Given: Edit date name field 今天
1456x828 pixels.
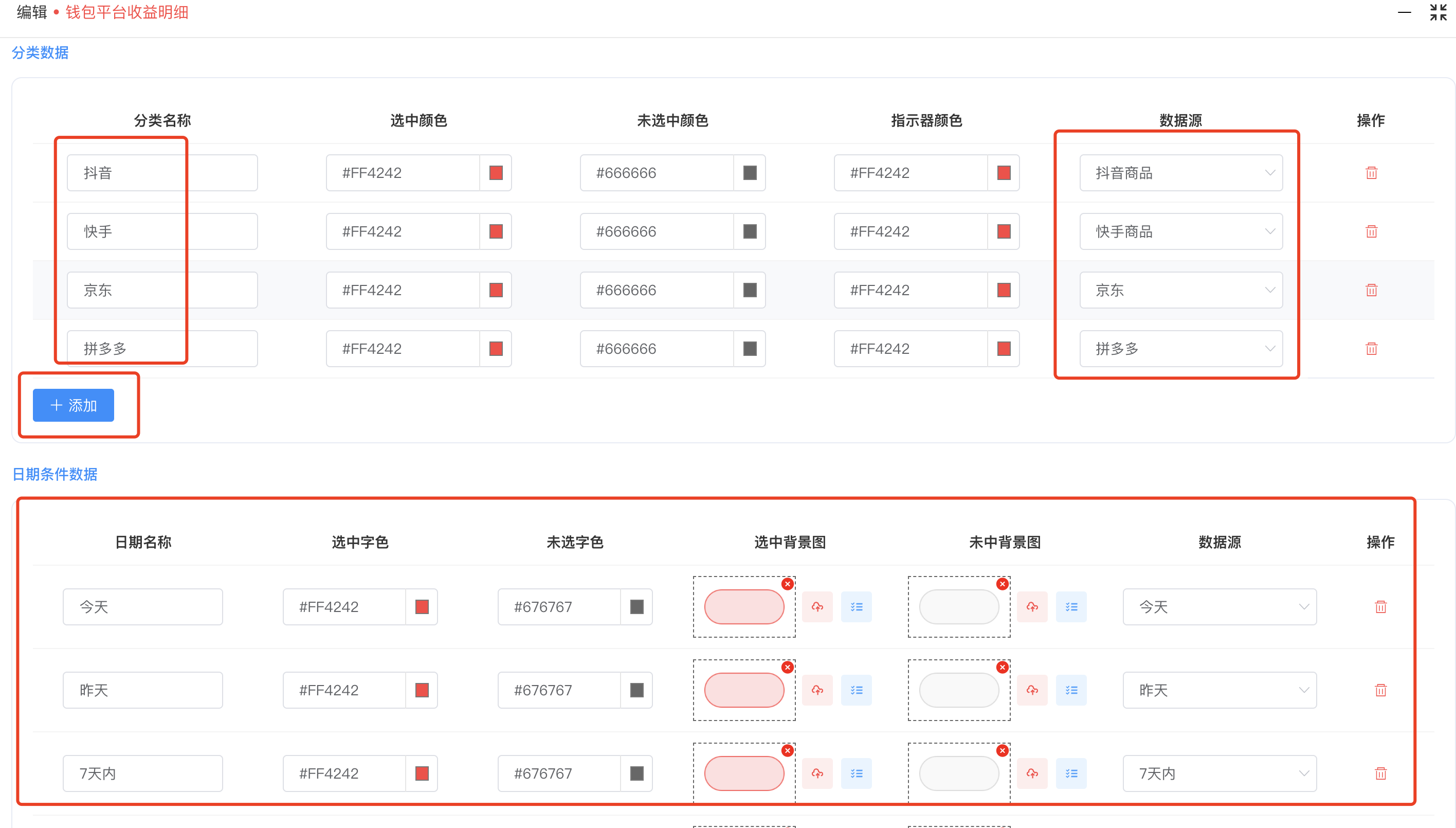Looking at the screenshot, I should pyautogui.click(x=143, y=607).
